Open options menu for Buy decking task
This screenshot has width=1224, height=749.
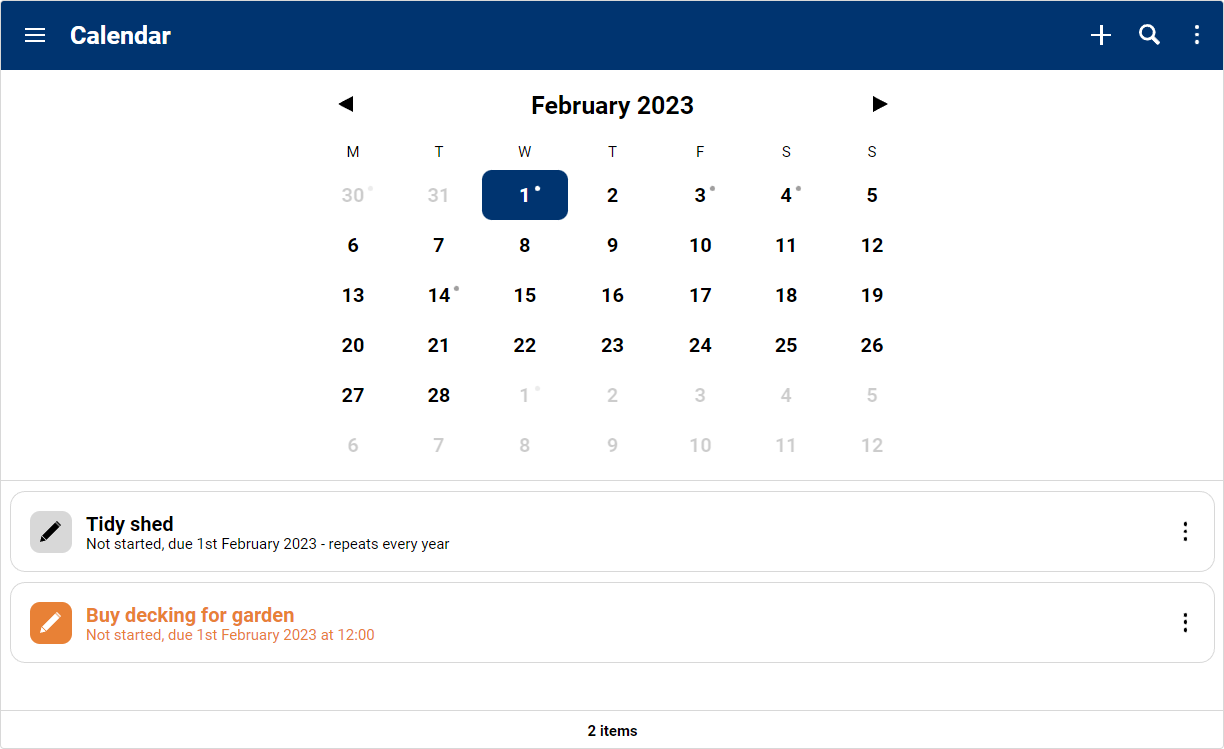coord(1185,623)
